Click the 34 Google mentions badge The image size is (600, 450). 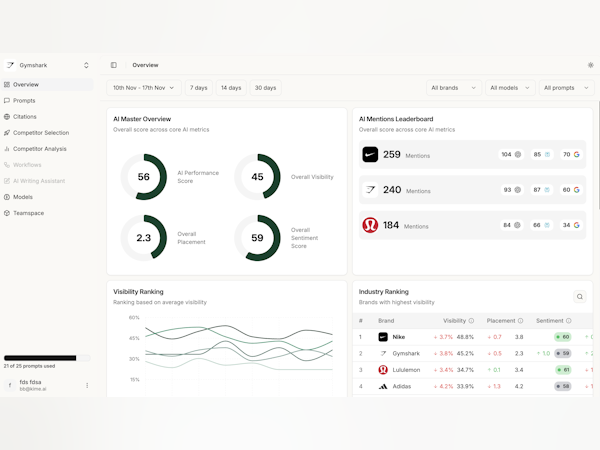coord(571,225)
